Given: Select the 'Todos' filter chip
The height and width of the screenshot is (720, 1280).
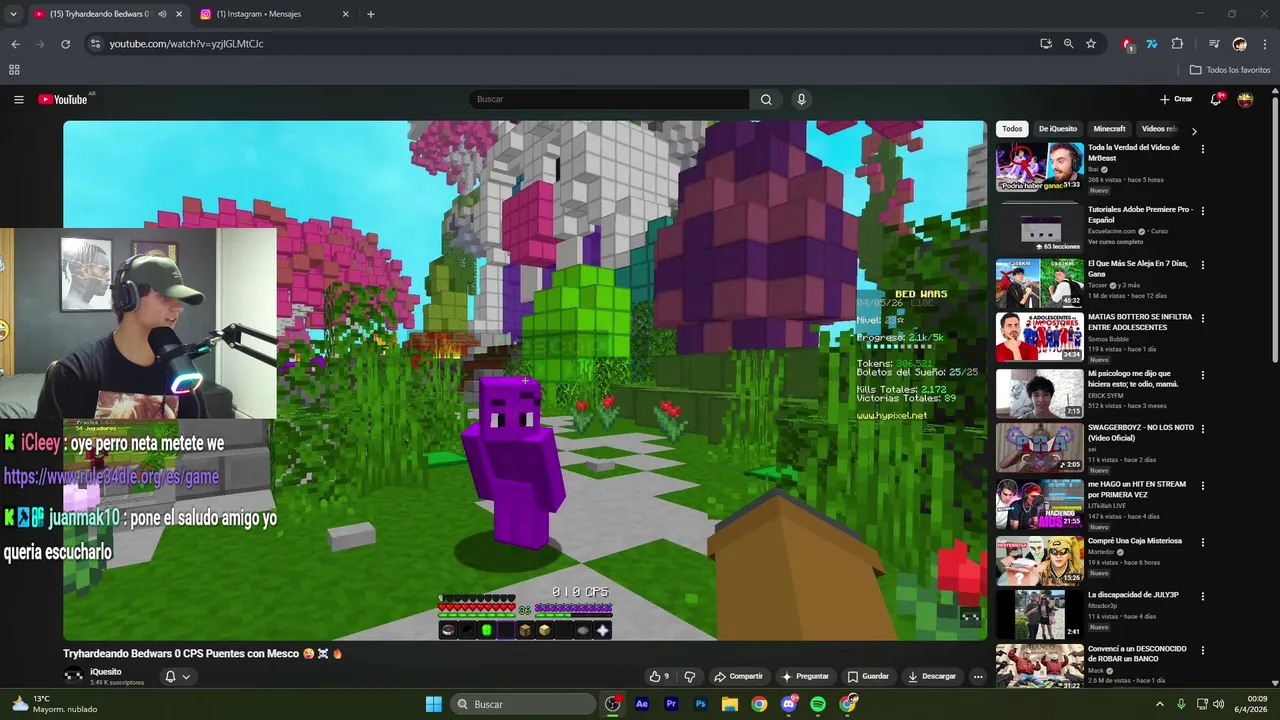Looking at the screenshot, I should (x=1013, y=129).
